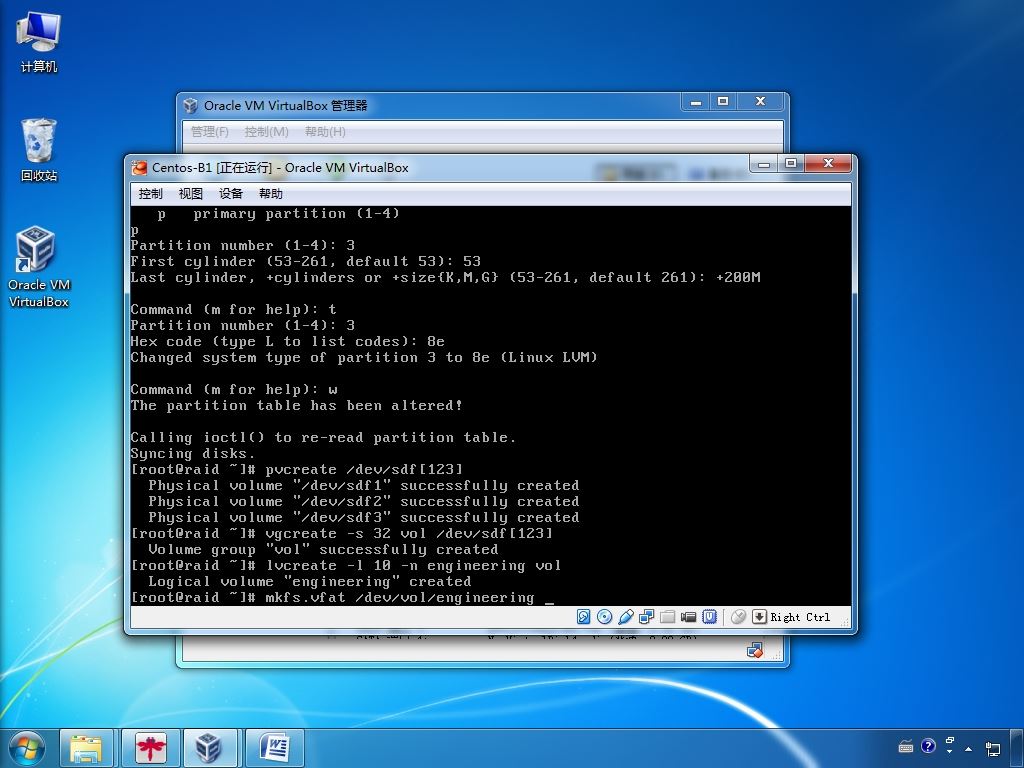Open the 视图 menu
Viewport: 1024px width, 768px height.
pos(191,193)
